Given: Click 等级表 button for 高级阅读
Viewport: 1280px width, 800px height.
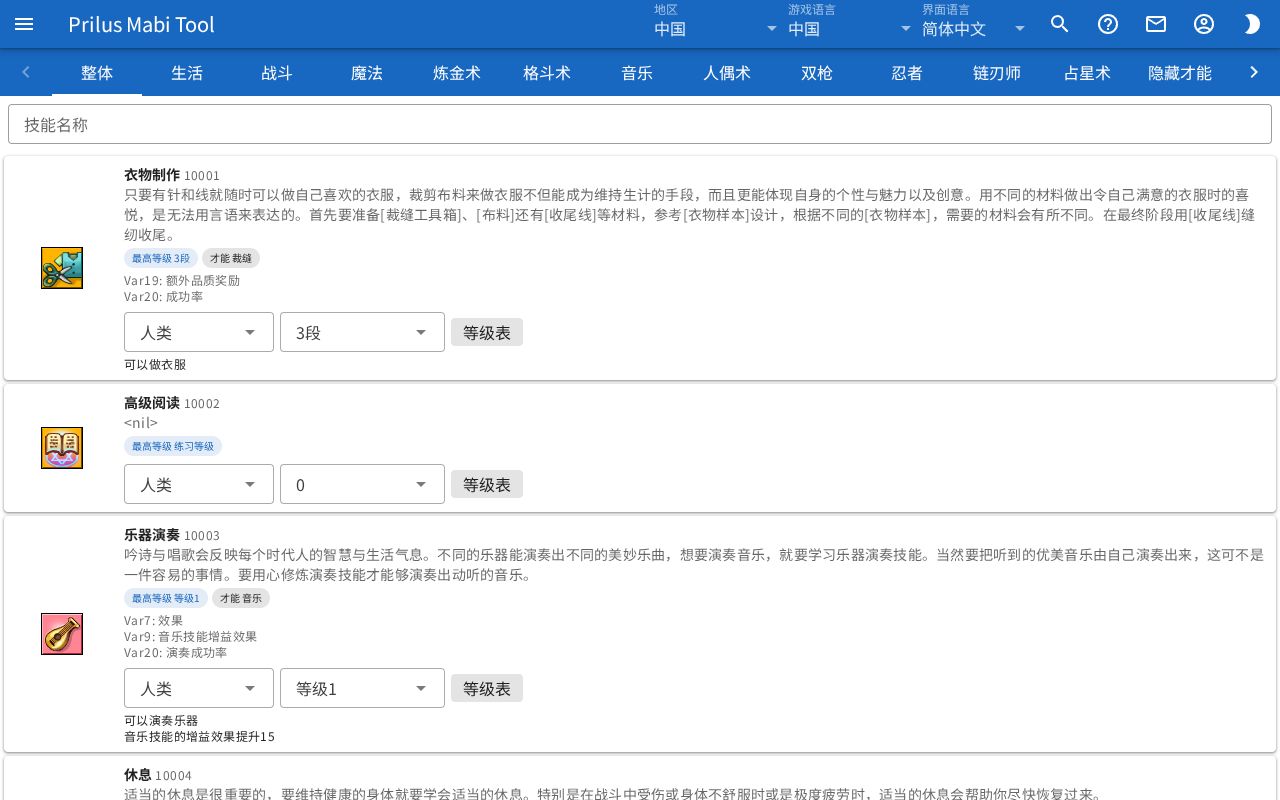Looking at the screenshot, I should coord(487,484).
